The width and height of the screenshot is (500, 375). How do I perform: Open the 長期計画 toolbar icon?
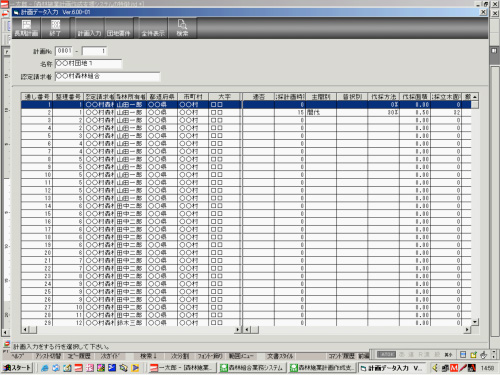pyautogui.click(x=26, y=28)
